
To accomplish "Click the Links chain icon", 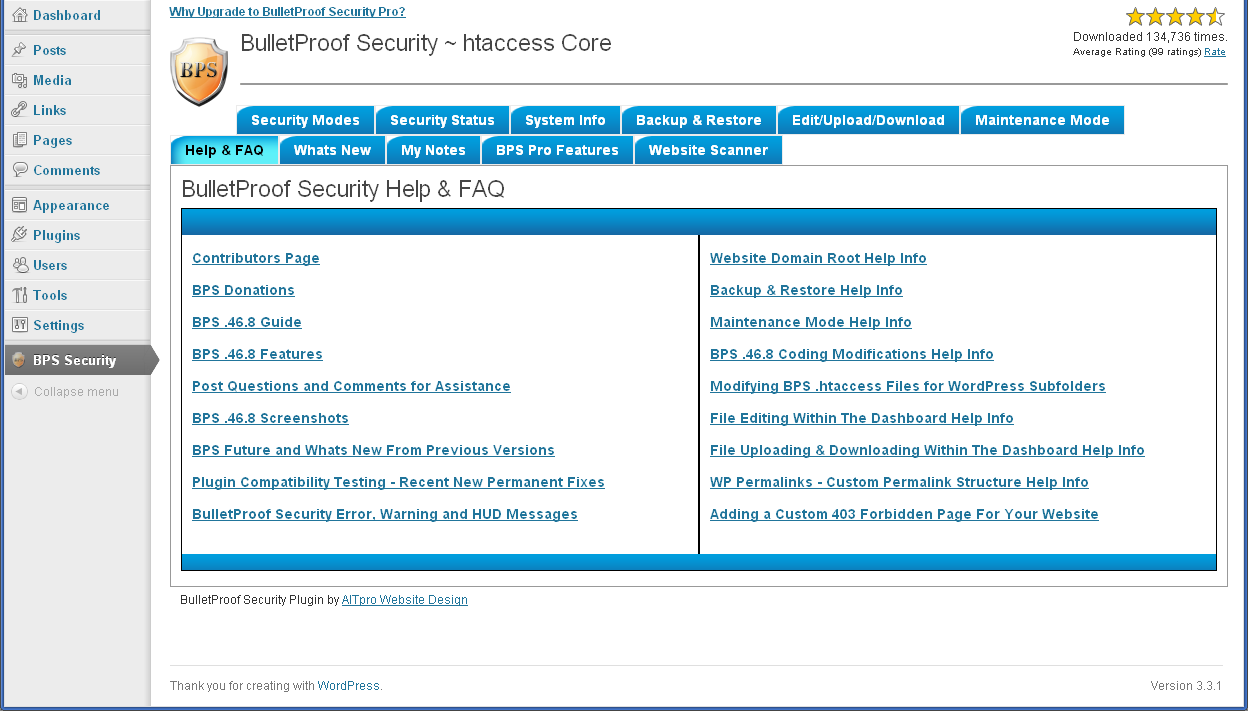I will [19, 110].
